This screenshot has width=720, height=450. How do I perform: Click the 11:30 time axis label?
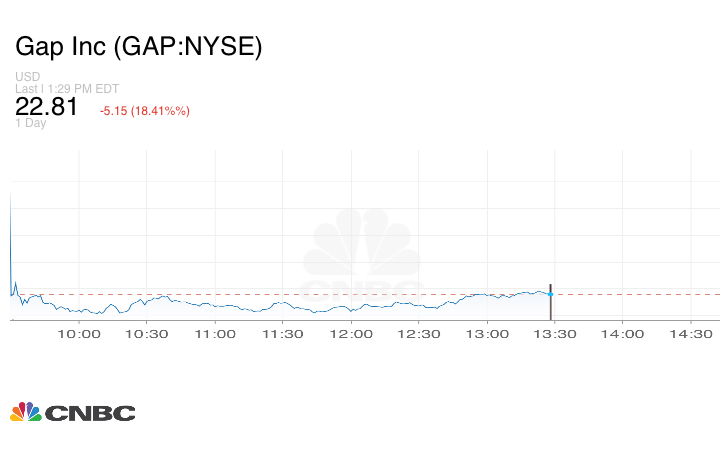tap(283, 334)
